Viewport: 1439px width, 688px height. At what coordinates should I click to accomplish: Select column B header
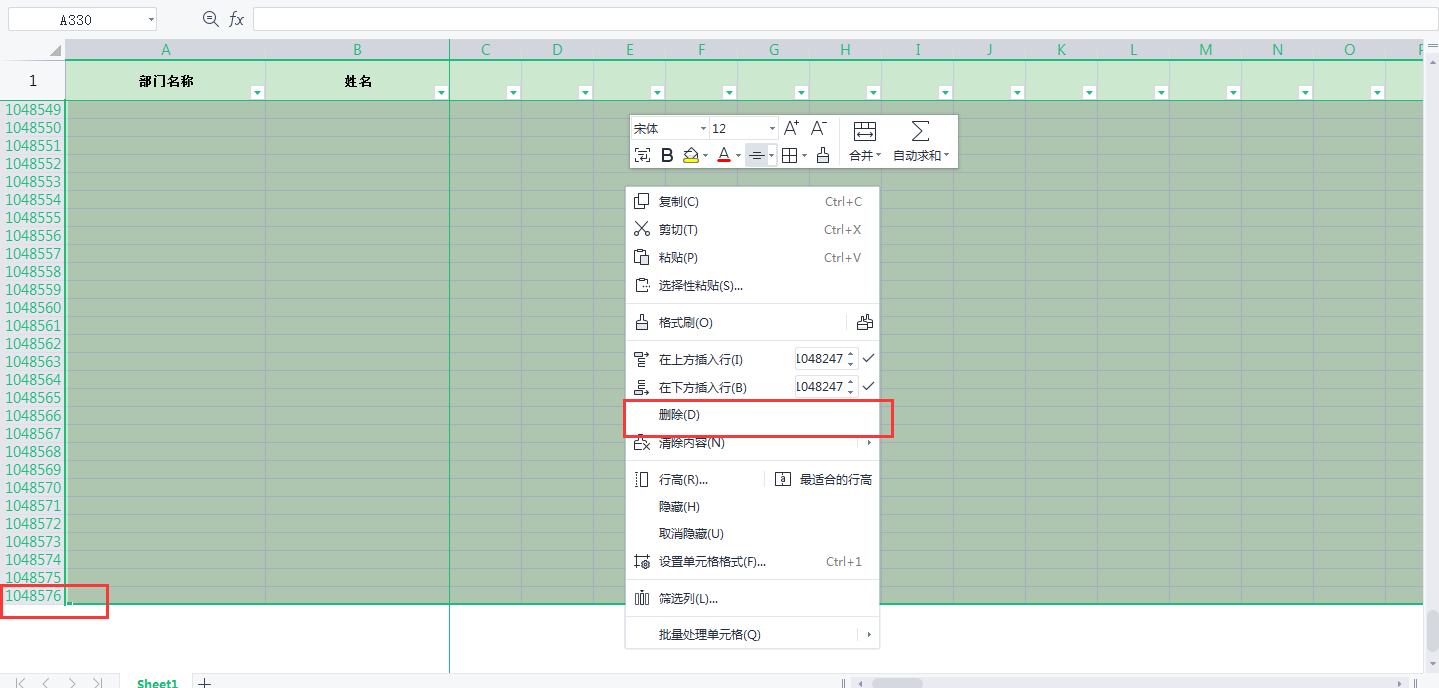coord(358,49)
